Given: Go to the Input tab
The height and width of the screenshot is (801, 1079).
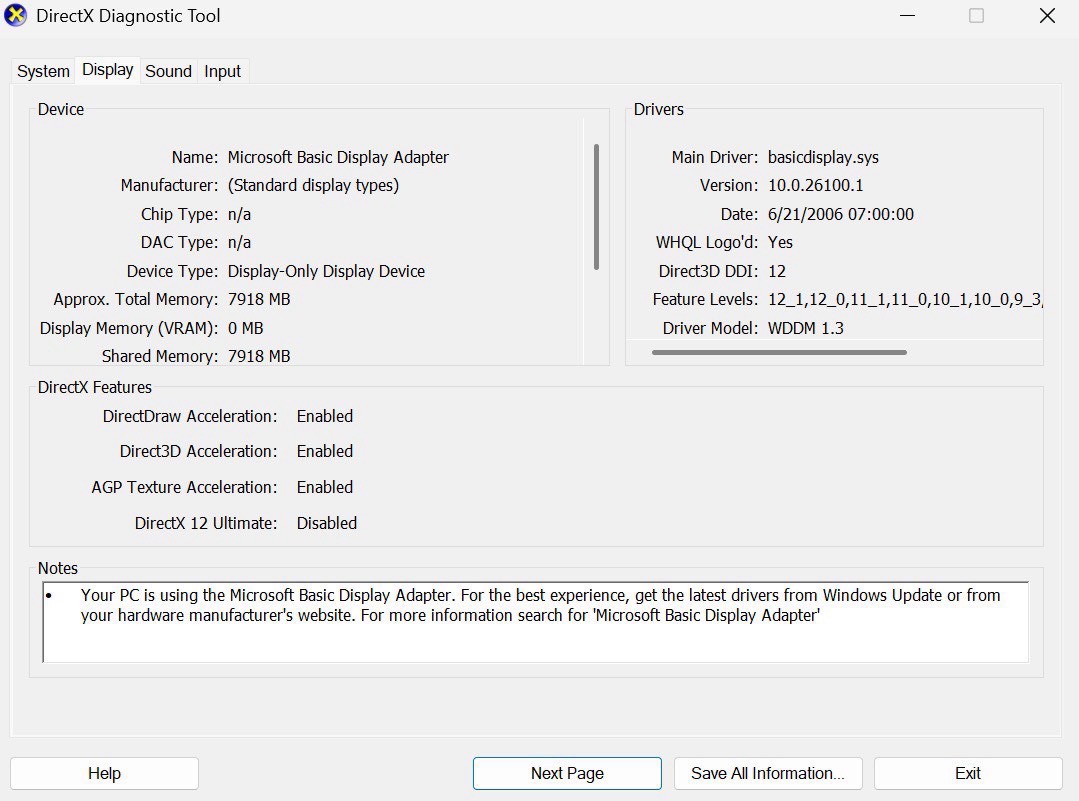Looking at the screenshot, I should tap(222, 71).
